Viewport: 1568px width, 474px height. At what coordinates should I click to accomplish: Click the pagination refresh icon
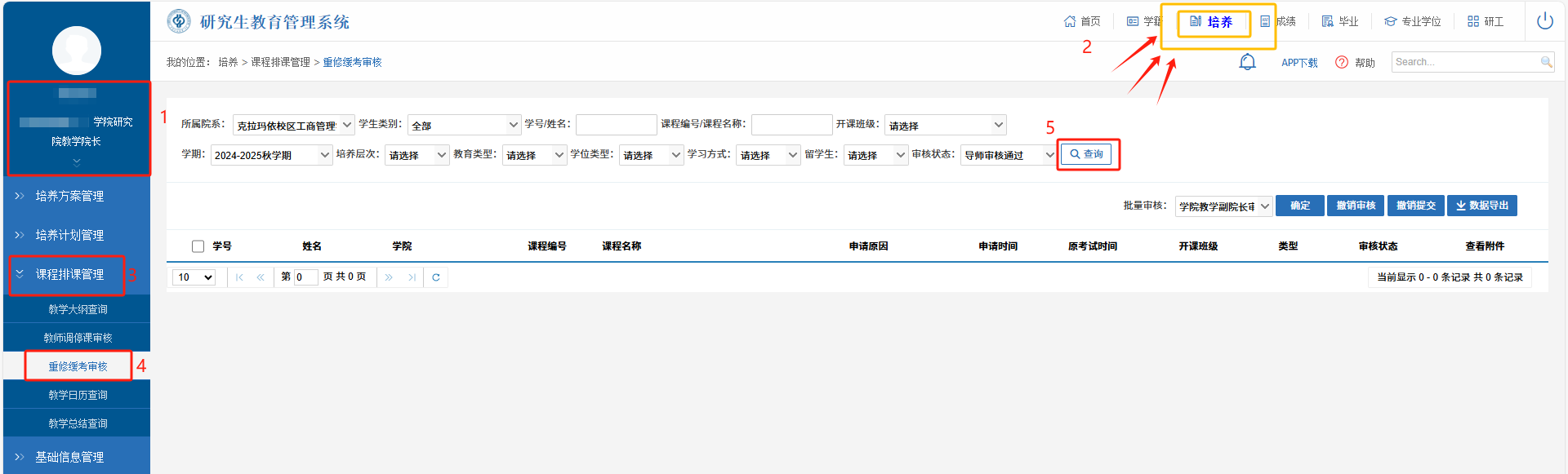point(436,277)
